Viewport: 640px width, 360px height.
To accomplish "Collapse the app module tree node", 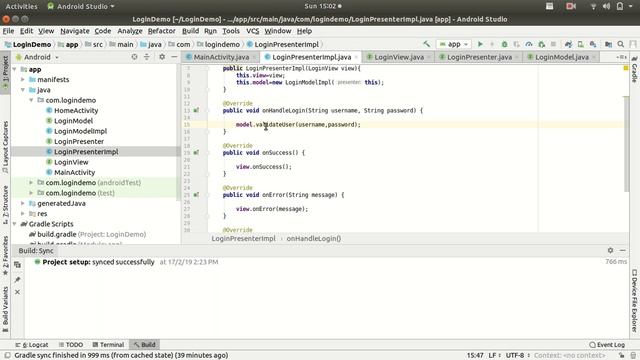I will point(15,69).
